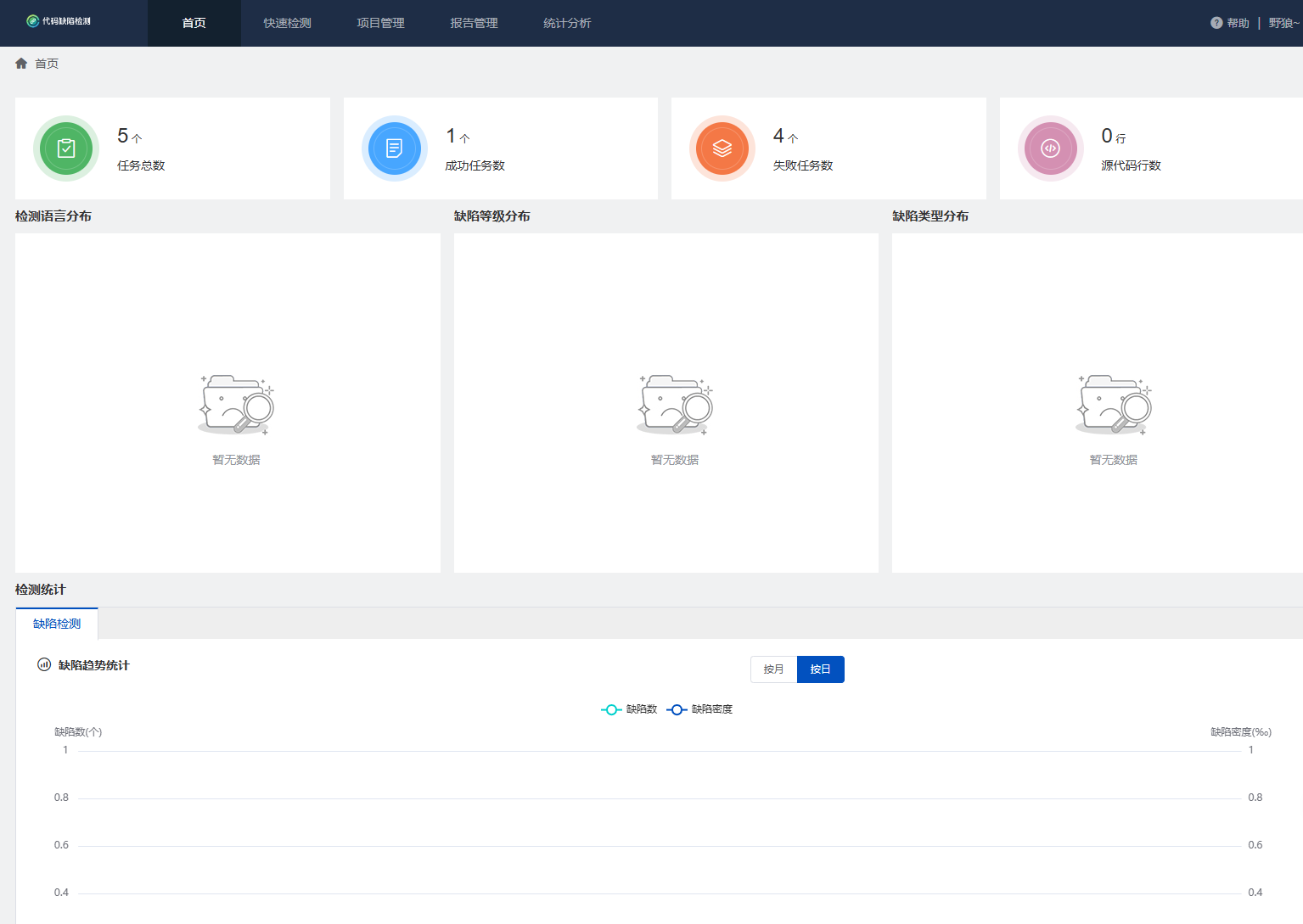1303x924 pixels.
Task: Click the pink source code lines icon
Action: (1050, 148)
